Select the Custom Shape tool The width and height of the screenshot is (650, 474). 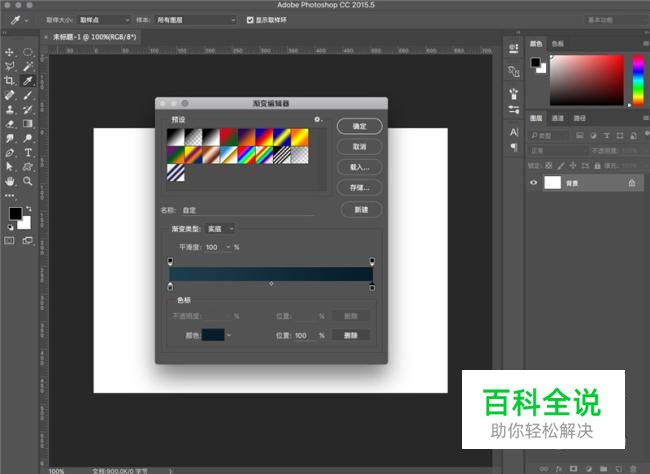[28, 167]
